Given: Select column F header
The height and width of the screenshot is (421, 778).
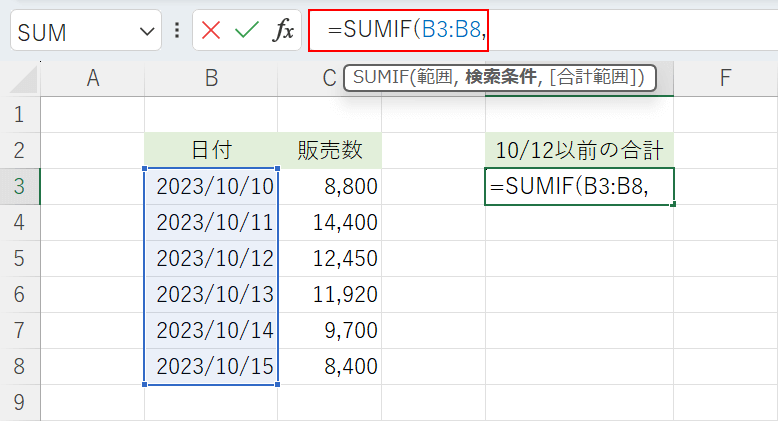Looking at the screenshot, I should tap(724, 78).
